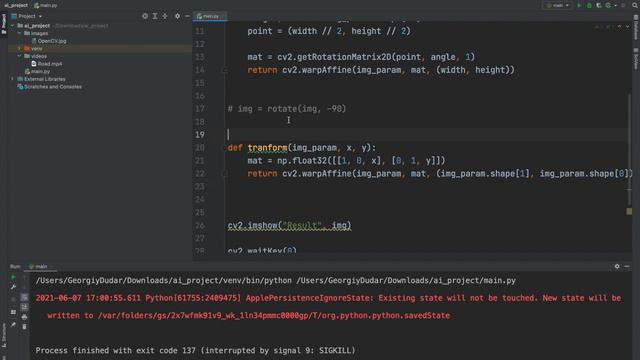Viewport: 640px width, 360px height.
Task: Expand the venv folder
Action: [x=19, y=48]
